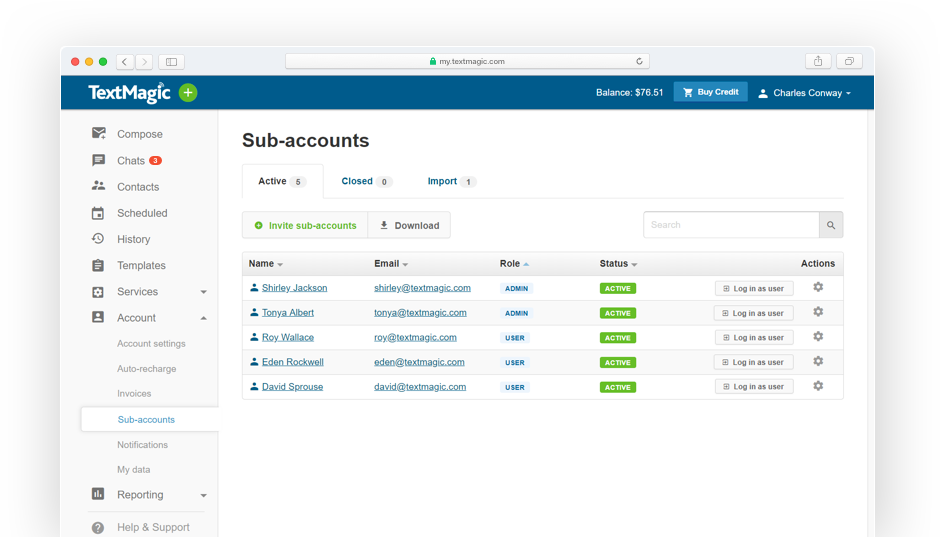This screenshot has width=940, height=537.
Task: Open settings gear for David Sprouse
Action: 818,386
